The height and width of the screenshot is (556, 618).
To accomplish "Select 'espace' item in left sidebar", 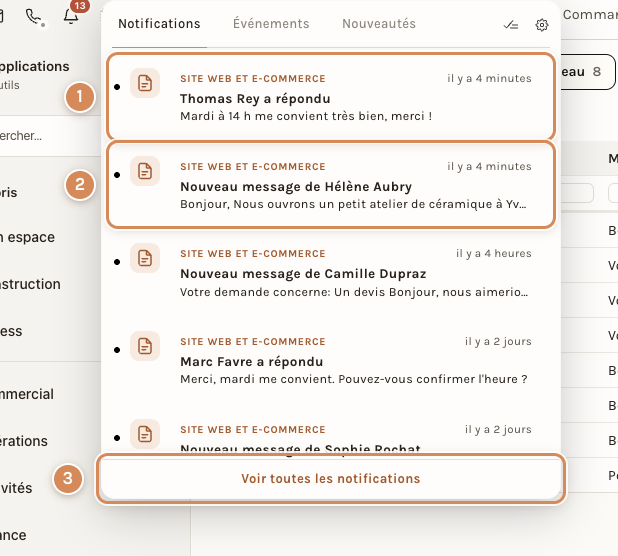I will click(28, 237).
